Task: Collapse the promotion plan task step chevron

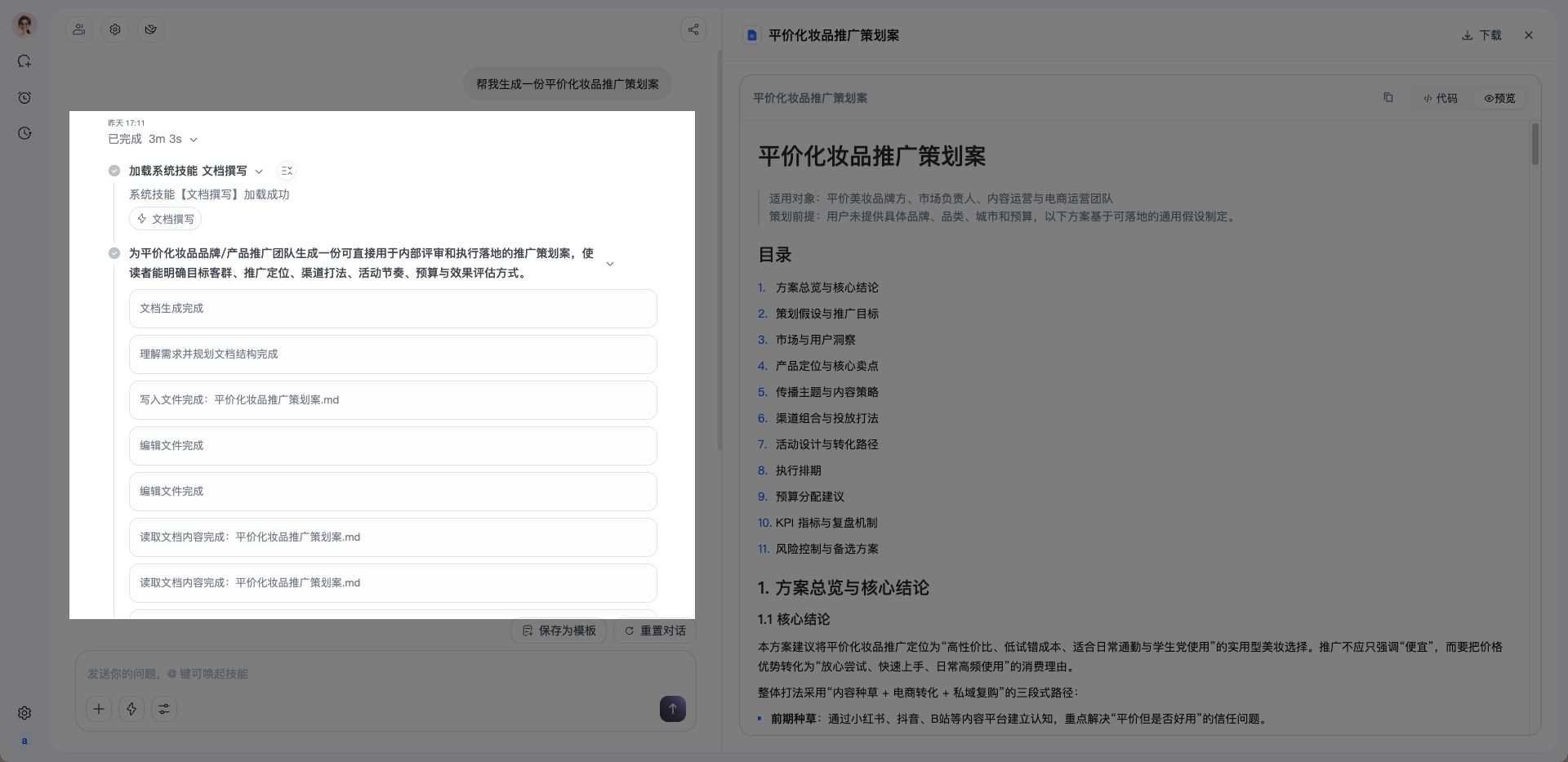Action: [610, 264]
